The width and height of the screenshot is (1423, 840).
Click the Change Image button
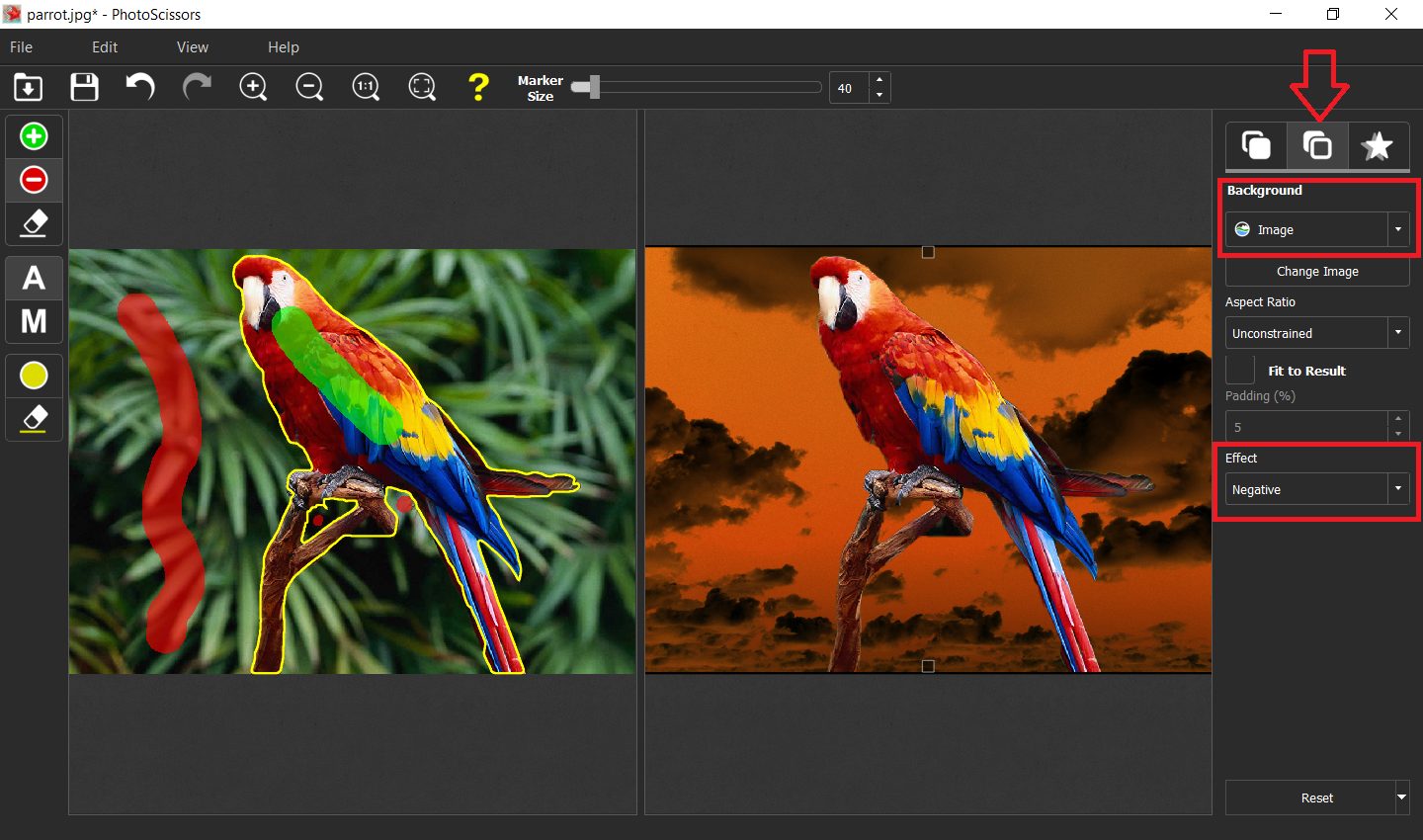click(x=1316, y=271)
